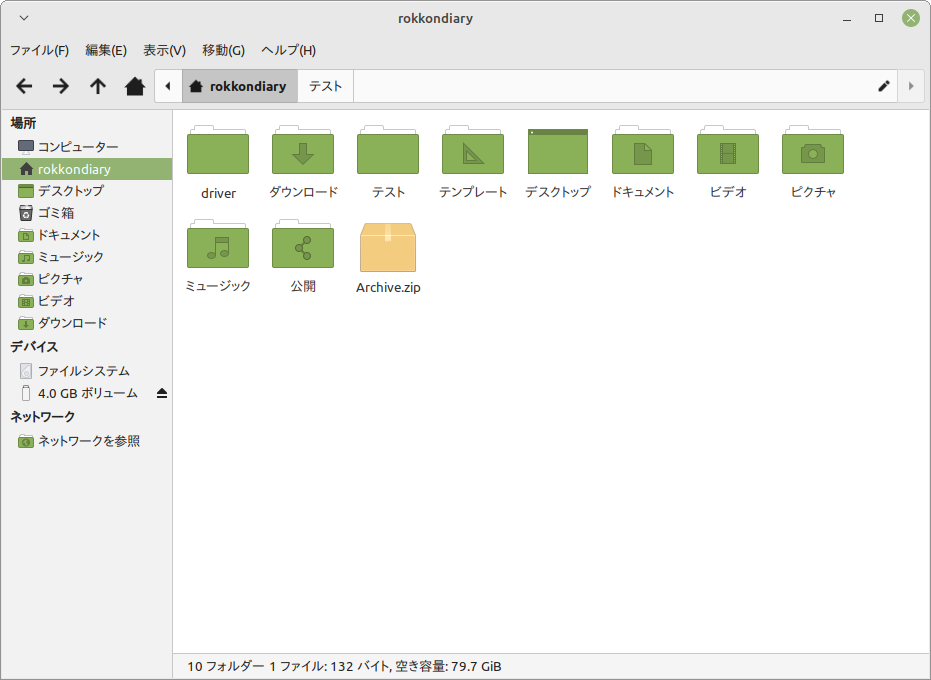931x680 pixels.
Task: Close the rokkondiary window
Action: (x=910, y=18)
